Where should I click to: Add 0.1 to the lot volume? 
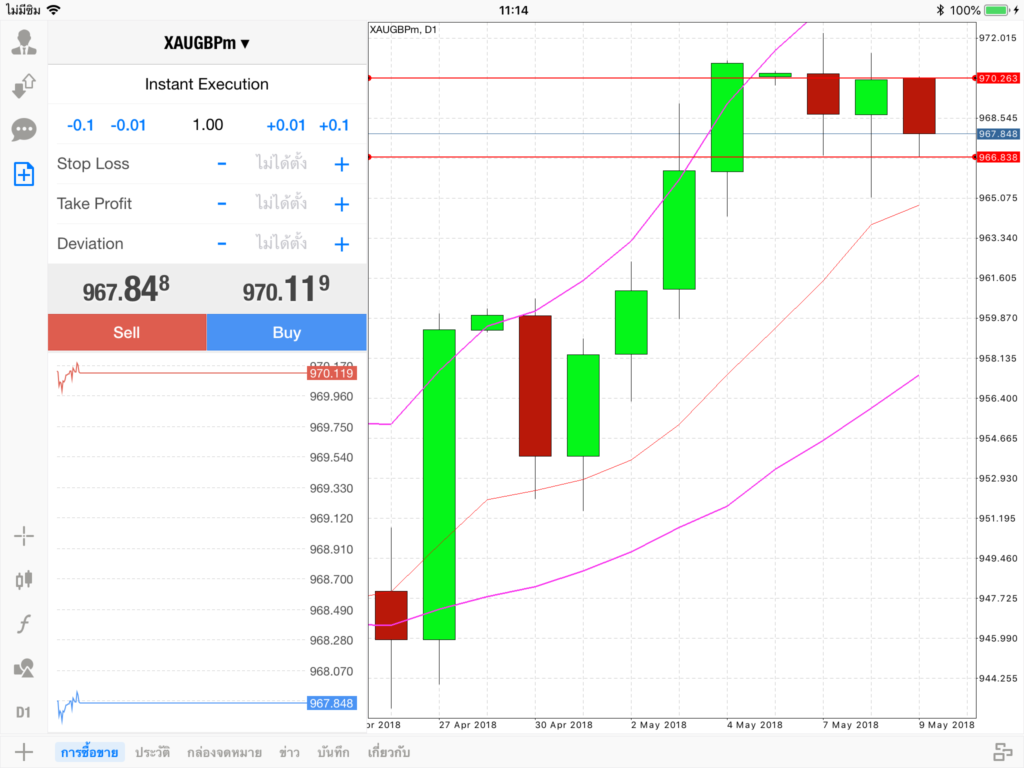334,125
